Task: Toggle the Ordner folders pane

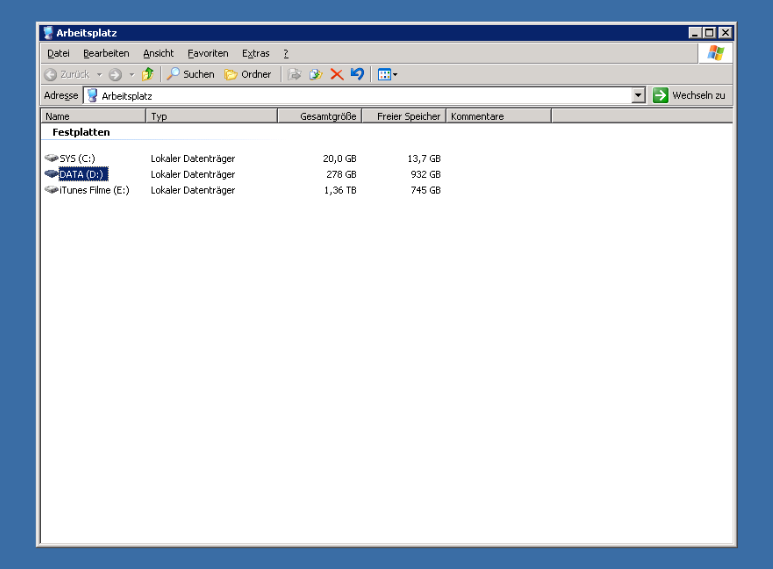Action: tap(247, 74)
